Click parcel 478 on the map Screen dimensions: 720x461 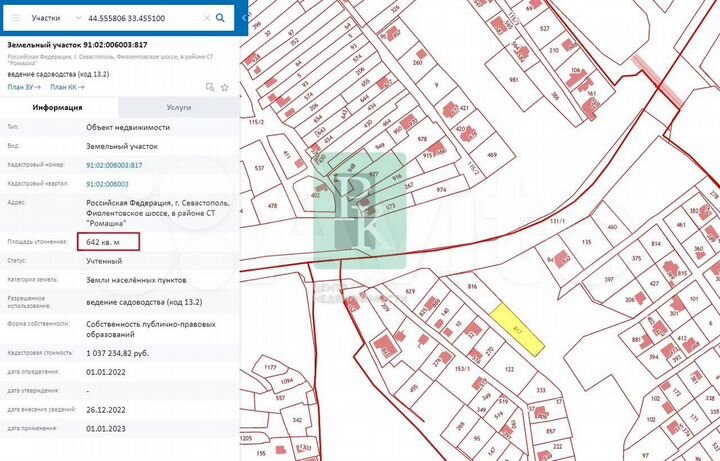coord(272,206)
